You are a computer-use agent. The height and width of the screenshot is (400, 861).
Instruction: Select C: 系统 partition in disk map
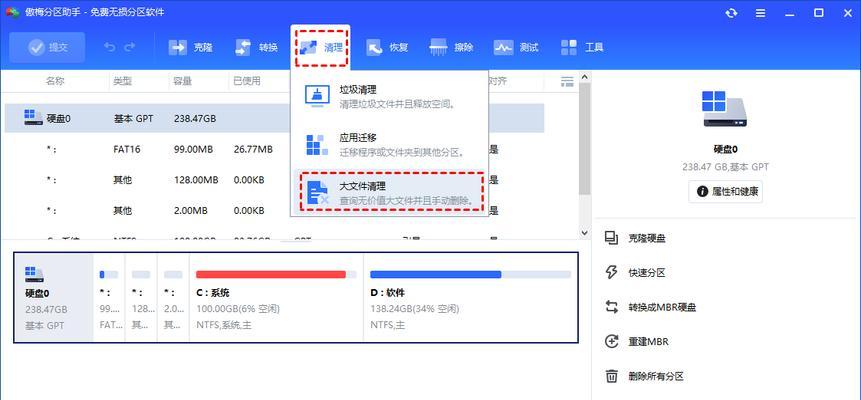[x=276, y=298]
